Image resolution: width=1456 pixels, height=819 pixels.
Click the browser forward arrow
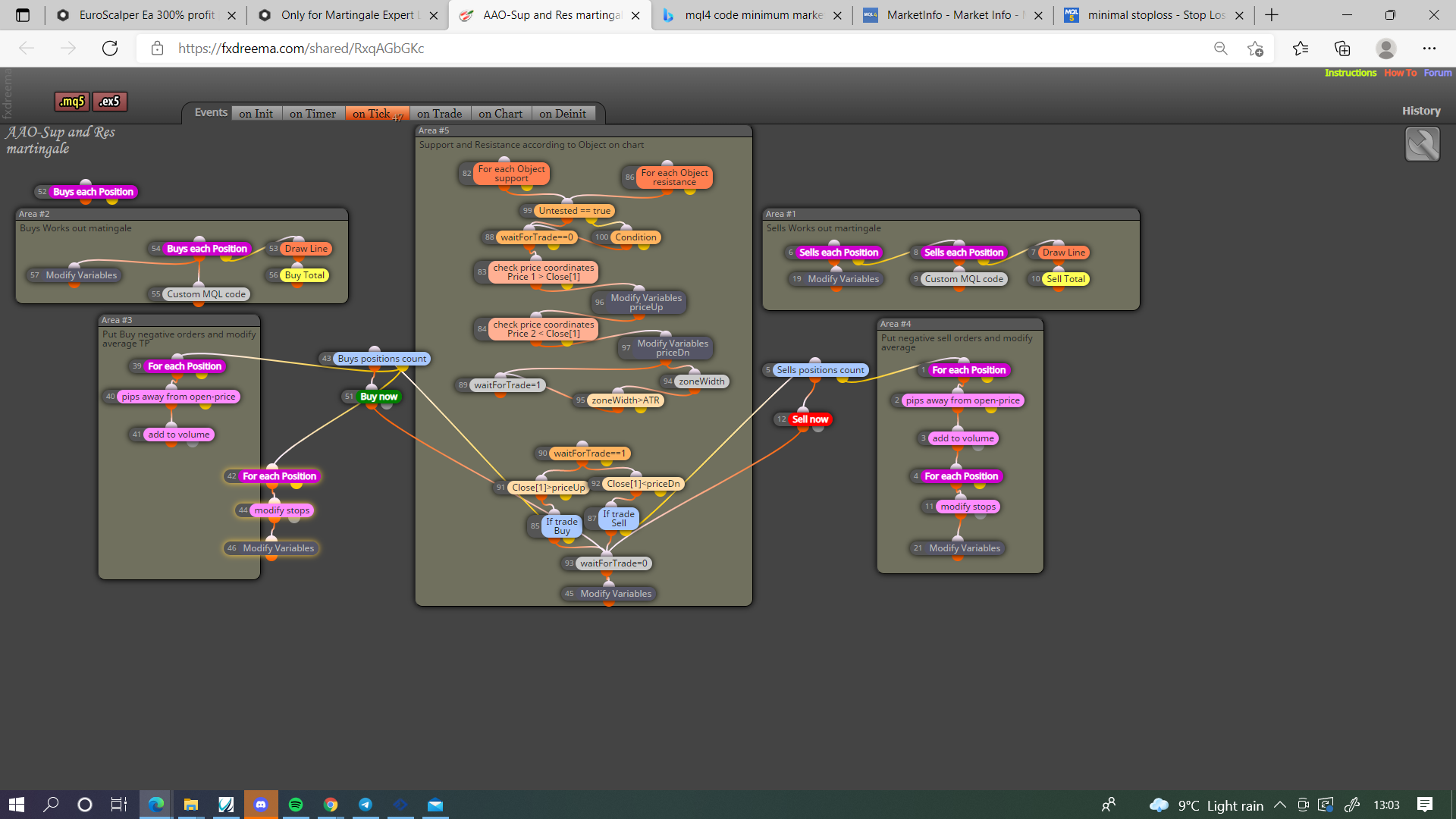(68, 49)
